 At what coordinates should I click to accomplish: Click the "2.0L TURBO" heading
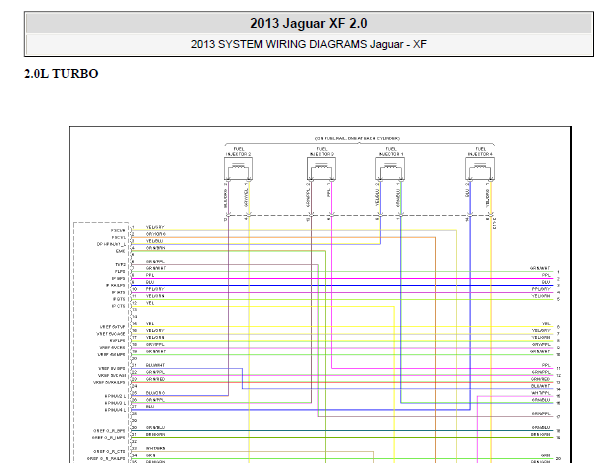point(61,74)
